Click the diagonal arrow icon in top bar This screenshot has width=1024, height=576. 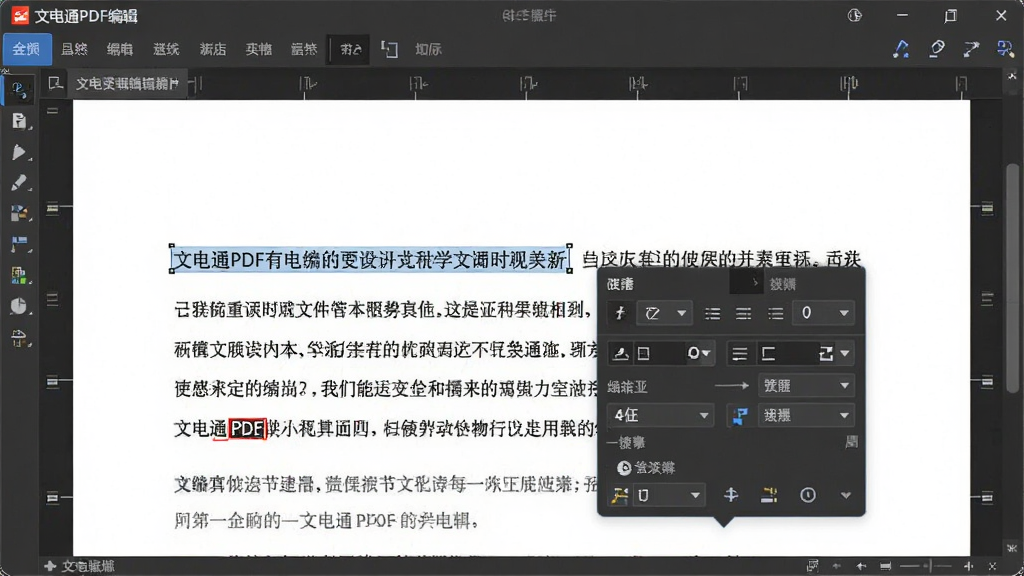point(971,49)
